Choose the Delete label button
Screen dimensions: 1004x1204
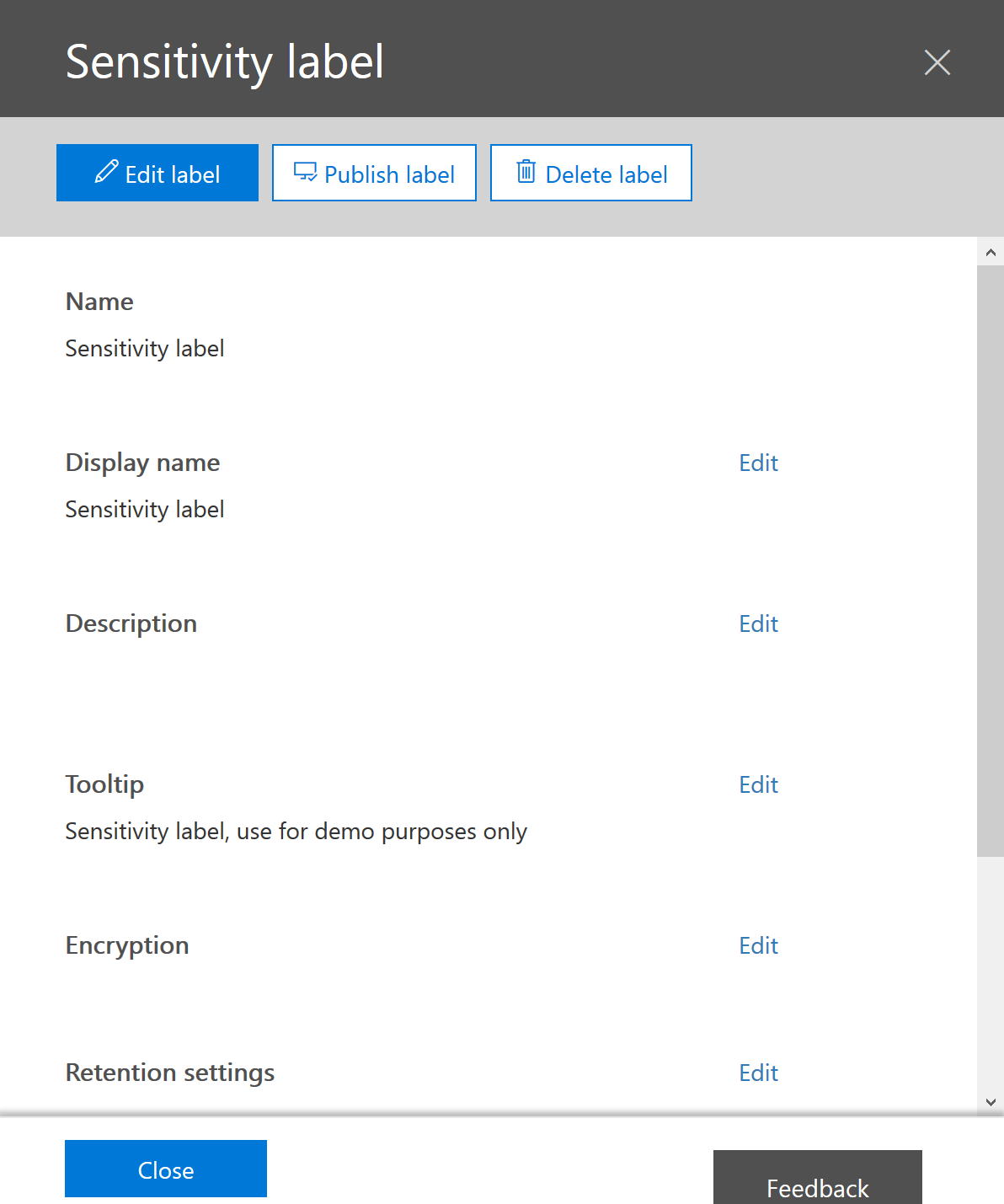pyautogui.click(x=591, y=173)
